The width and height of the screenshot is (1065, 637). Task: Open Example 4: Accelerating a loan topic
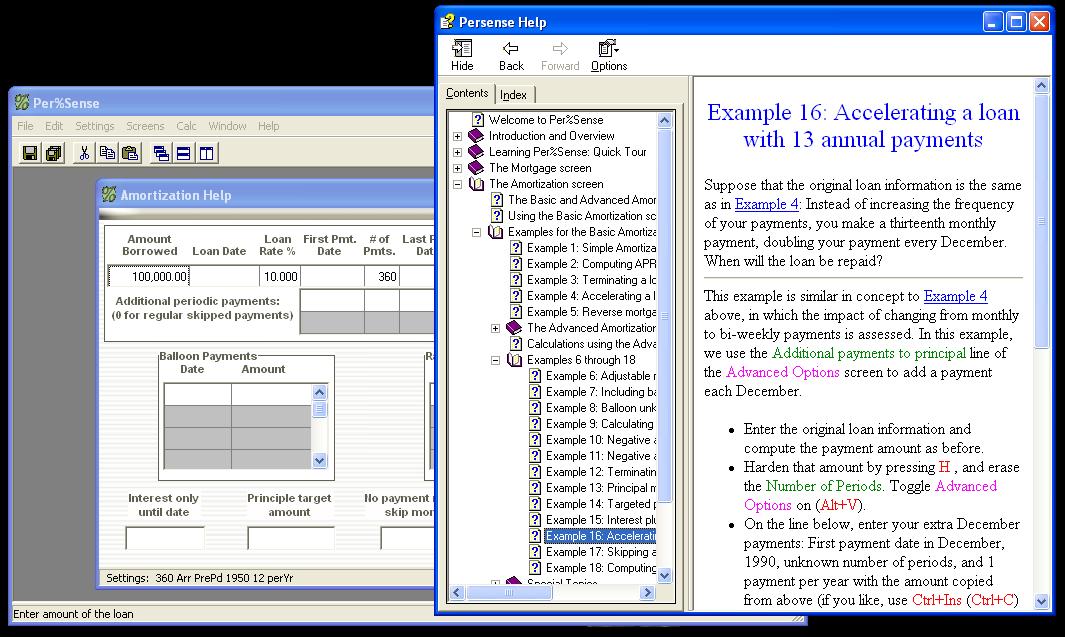pos(591,296)
